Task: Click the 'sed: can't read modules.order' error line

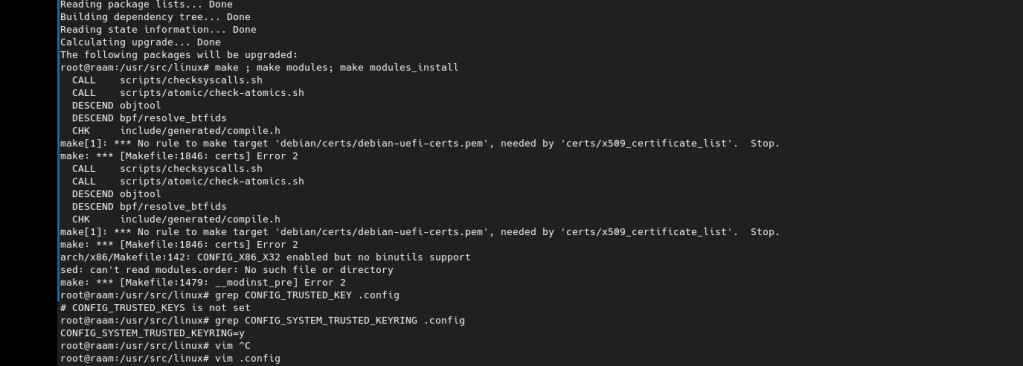Action: tap(226, 269)
